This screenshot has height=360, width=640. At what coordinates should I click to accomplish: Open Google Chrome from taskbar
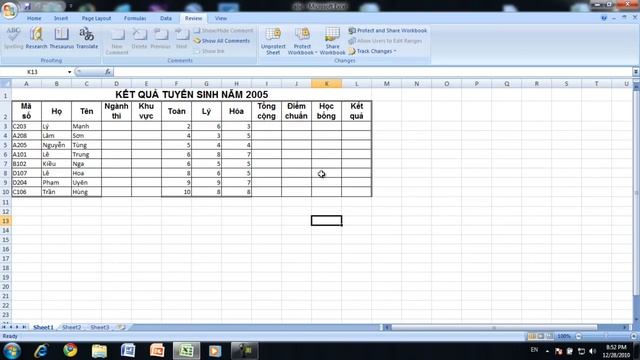pyautogui.click(x=70, y=351)
